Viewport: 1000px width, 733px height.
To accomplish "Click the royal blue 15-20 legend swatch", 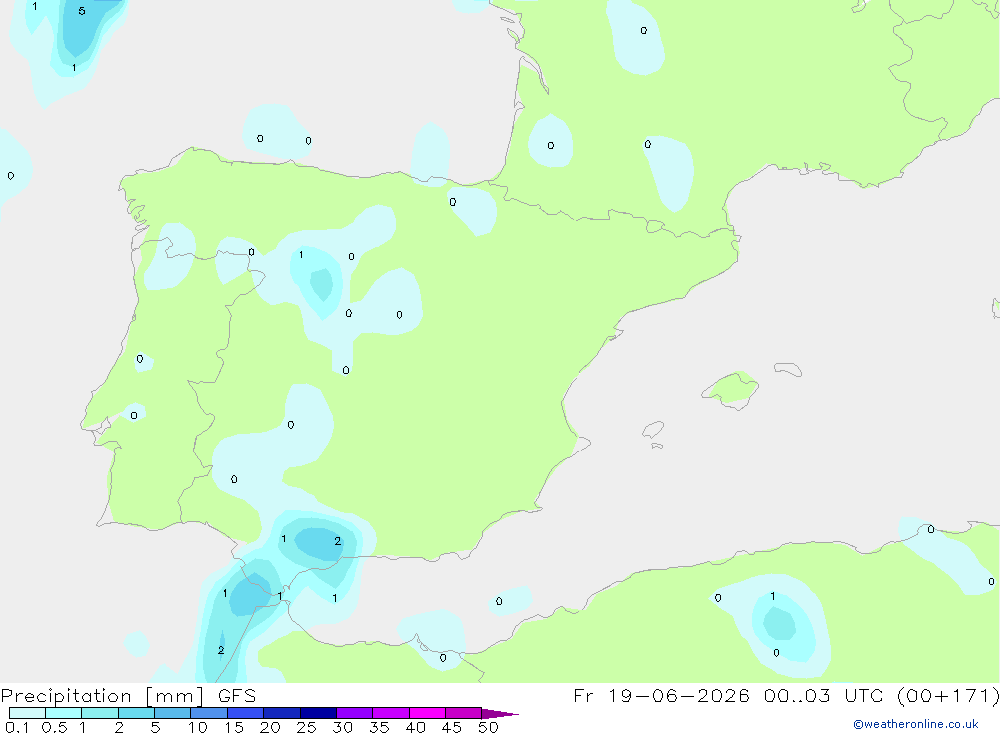I will point(246,713).
